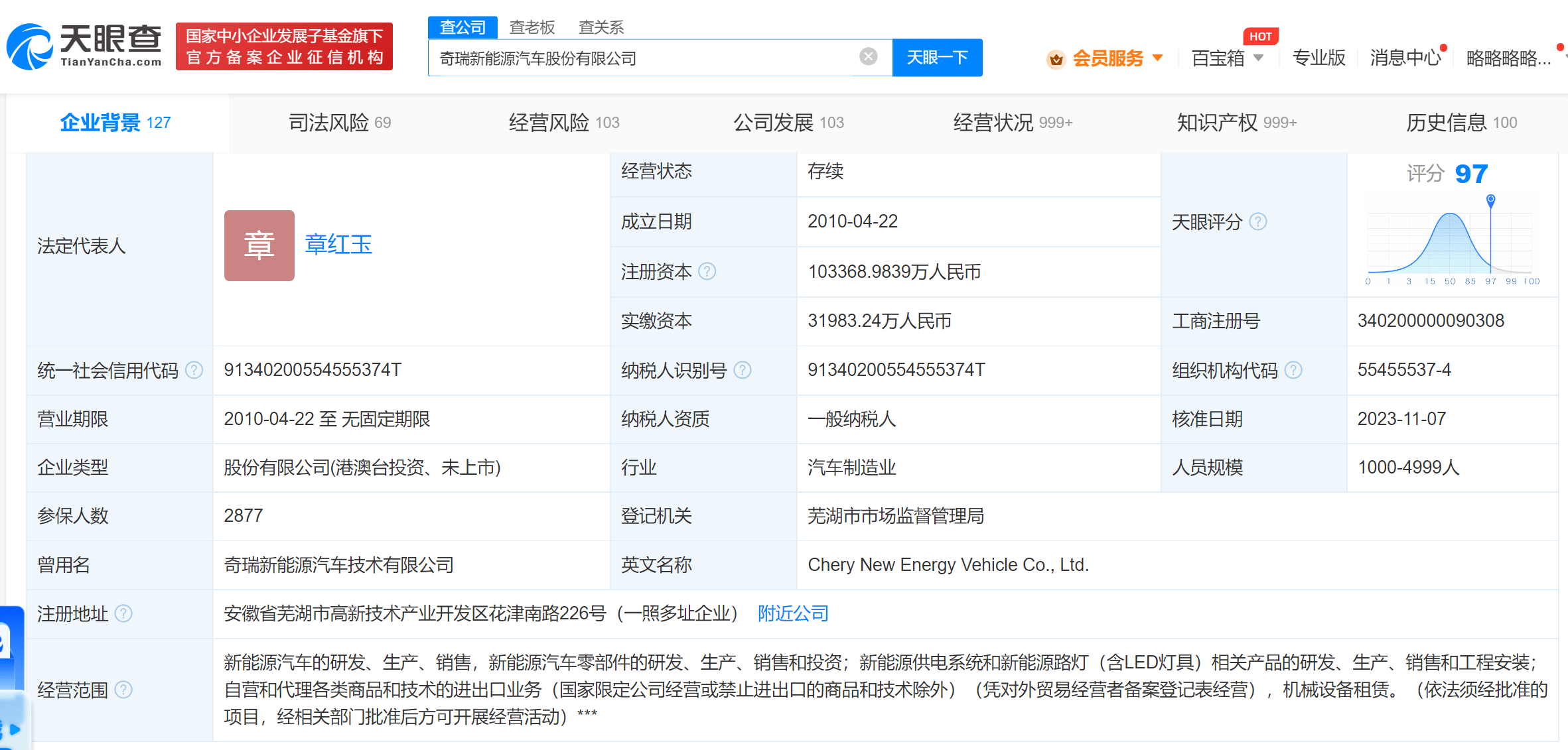This screenshot has width=1568, height=750.
Task: Clear the search box with the X icon
Action: [868, 57]
